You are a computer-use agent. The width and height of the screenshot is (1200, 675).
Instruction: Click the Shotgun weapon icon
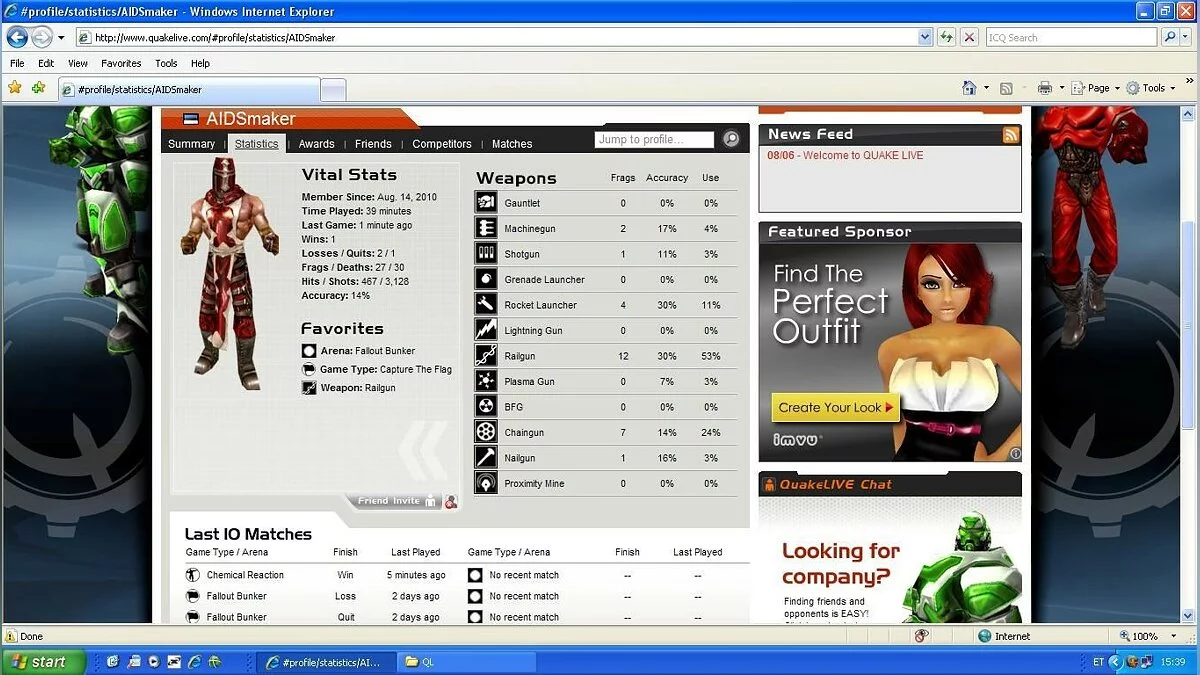click(486, 254)
